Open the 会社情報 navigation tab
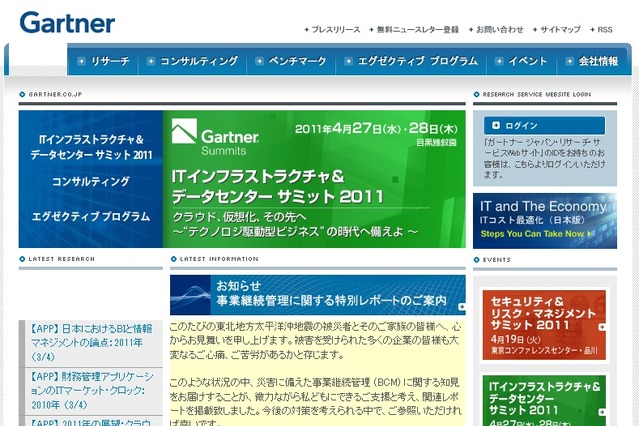Image resolution: width=639 pixels, height=426 pixels. tap(592, 61)
